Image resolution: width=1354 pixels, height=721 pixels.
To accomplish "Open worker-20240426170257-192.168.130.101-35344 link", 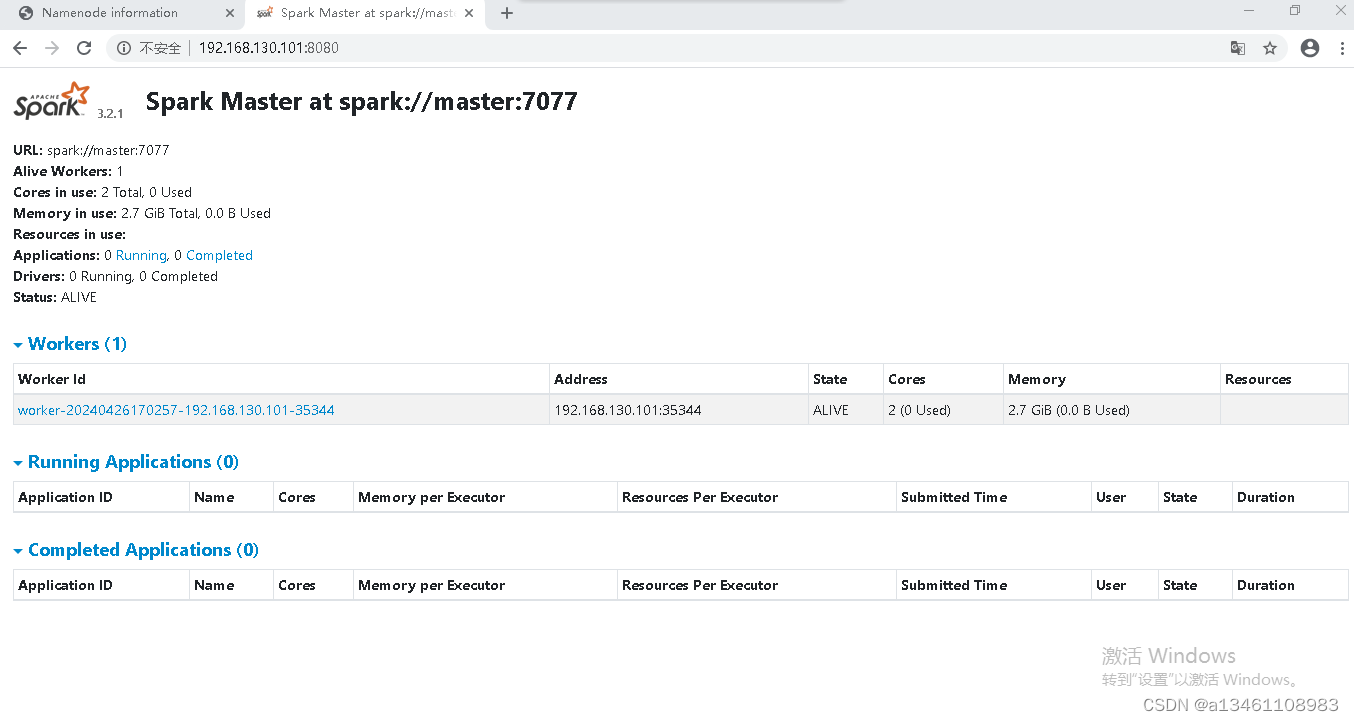I will coord(176,410).
